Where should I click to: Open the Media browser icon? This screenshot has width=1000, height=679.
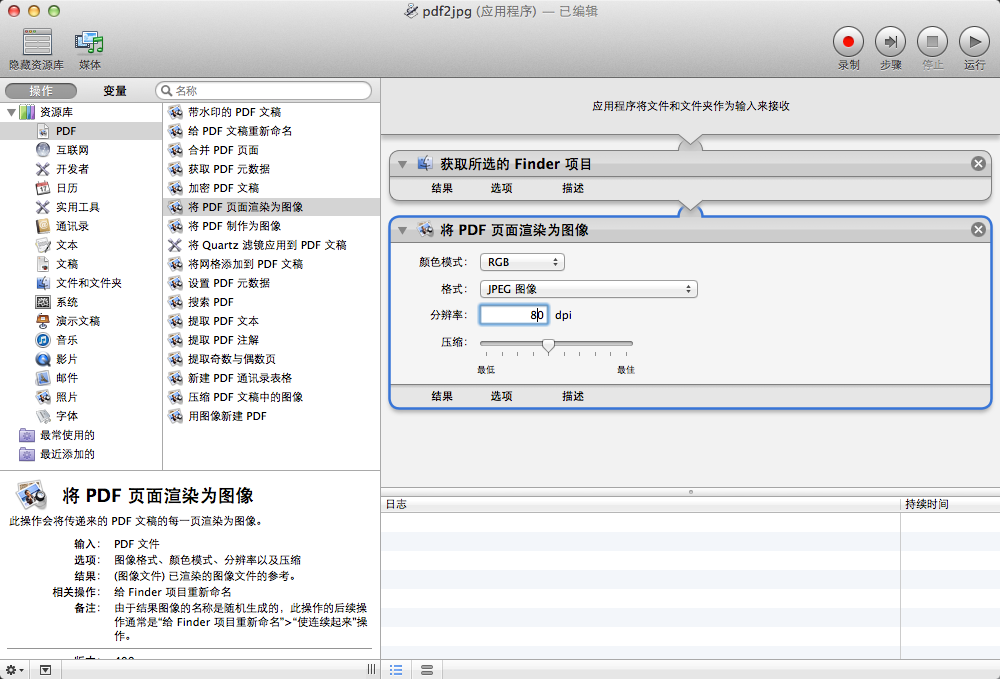[x=90, y=42]
